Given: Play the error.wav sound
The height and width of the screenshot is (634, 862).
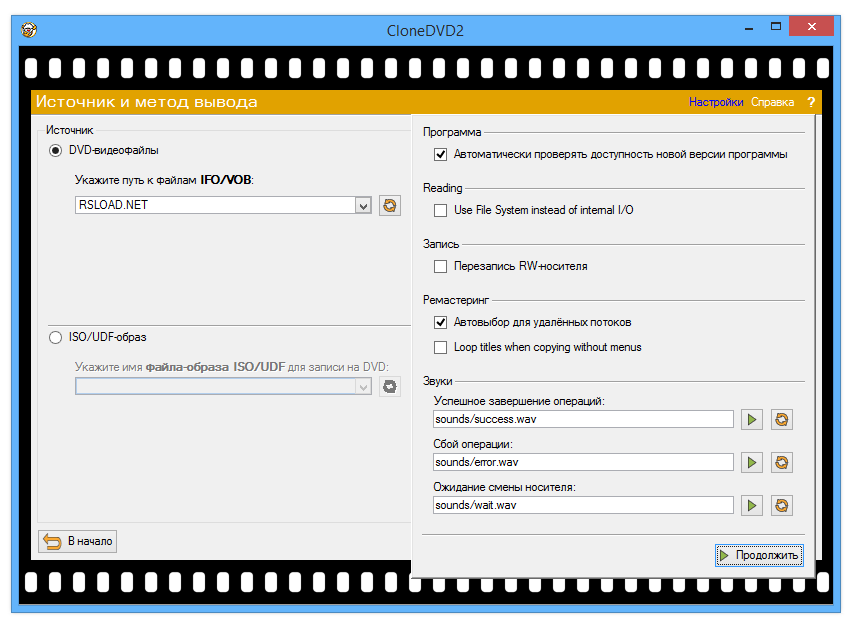Looking at the screenshot, I should [x=752, y=463].
